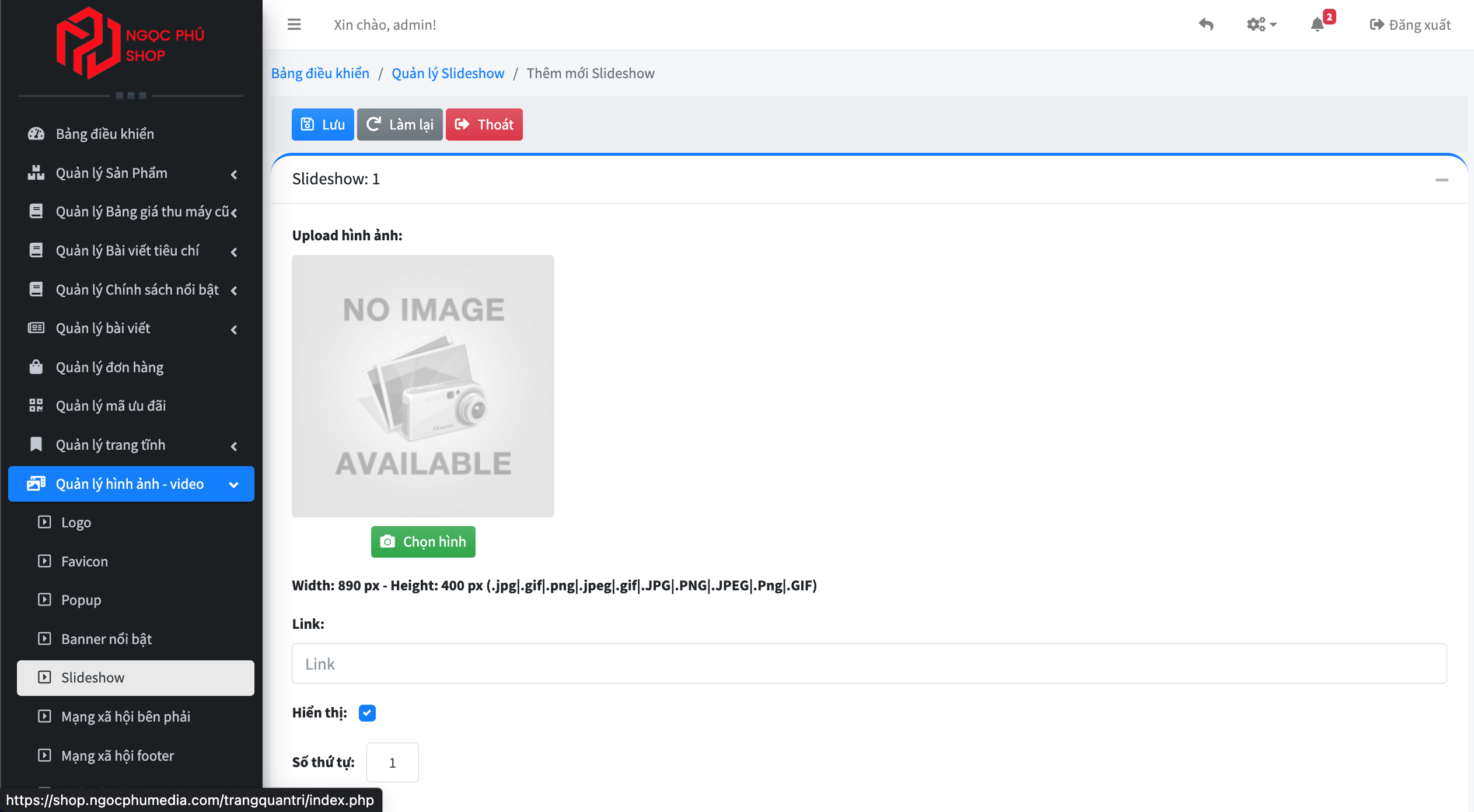Click the green Chọn hình button
The height and width of the screenshot is (812, 1474).
click(x=423, y=542)
